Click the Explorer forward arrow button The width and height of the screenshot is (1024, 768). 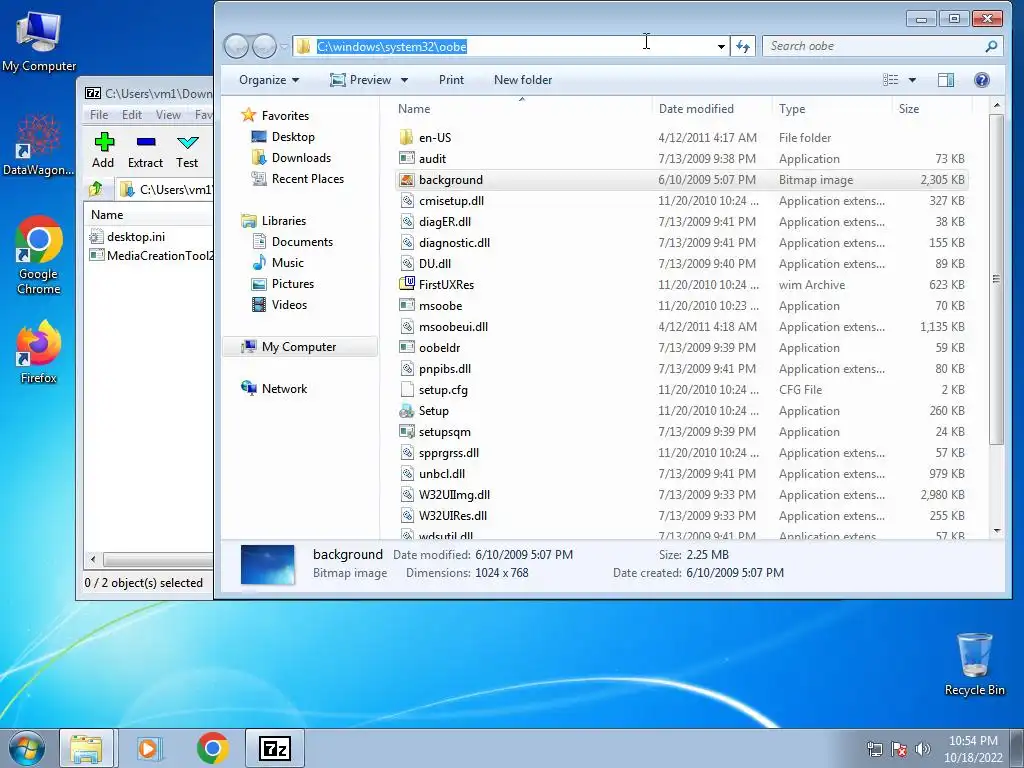coord(264,46)
